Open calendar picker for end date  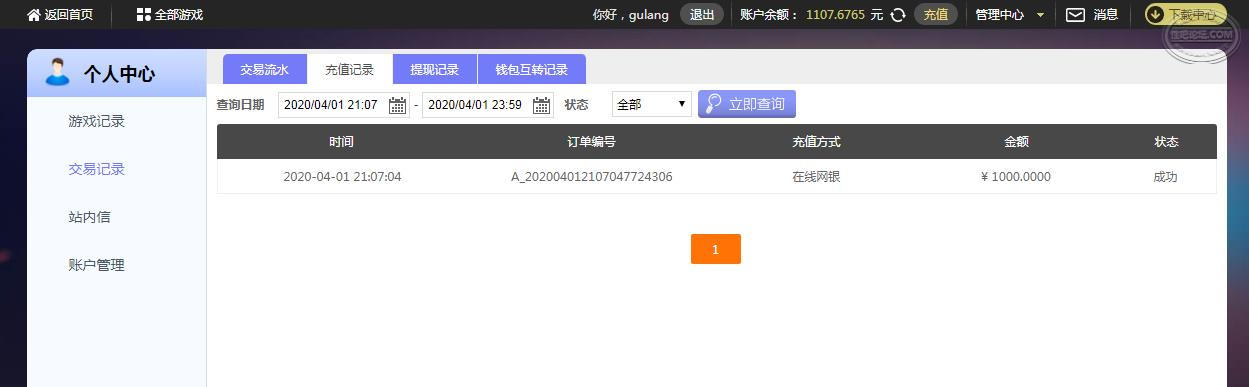pyautogui.click(x=541, y=105)
